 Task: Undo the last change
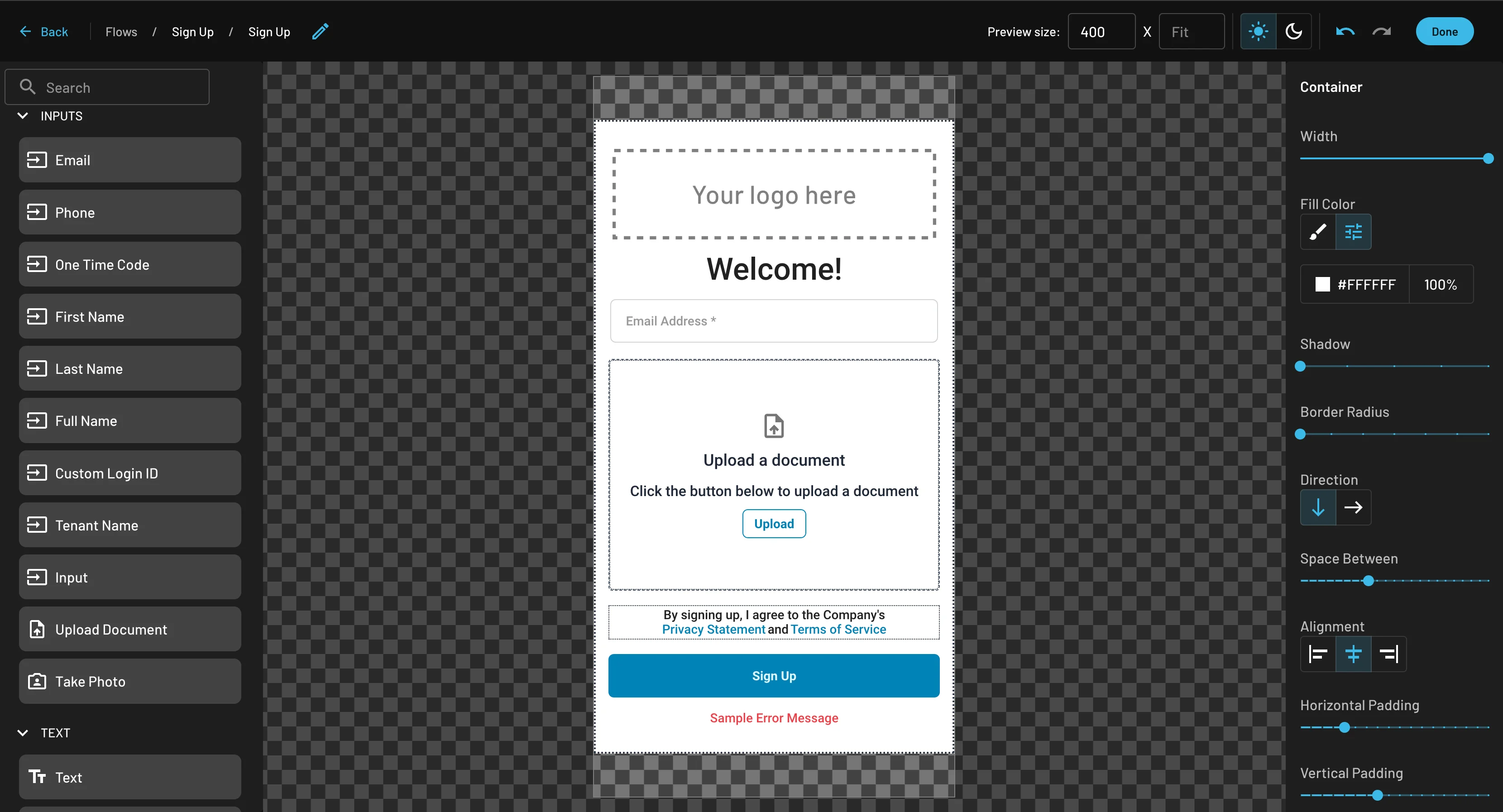click(x=1344, y=31)
